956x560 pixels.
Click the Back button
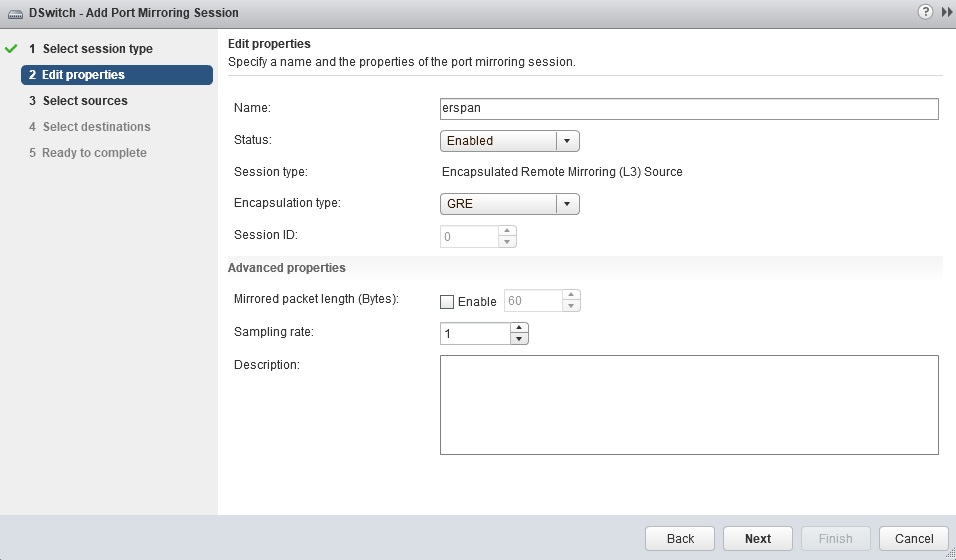tap(680, 538)
